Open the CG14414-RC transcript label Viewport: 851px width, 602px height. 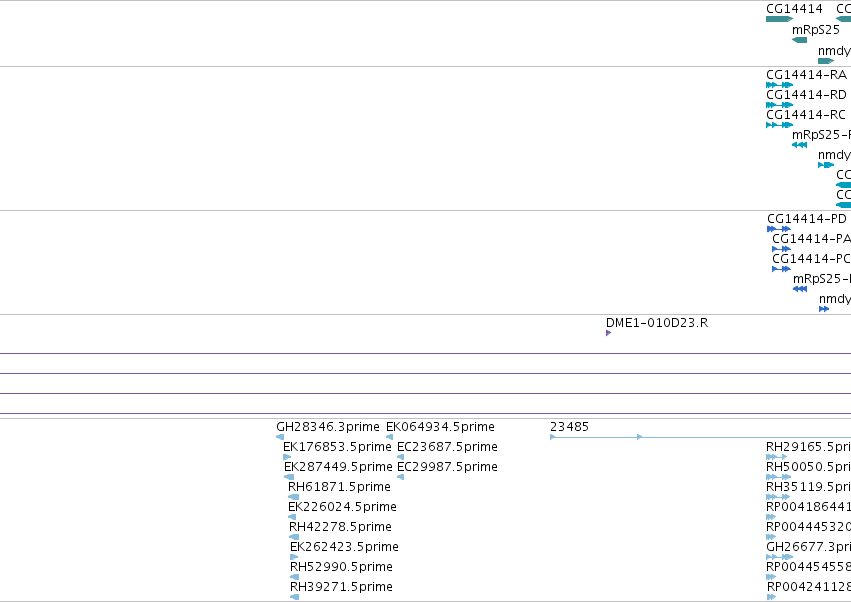(806, 115)
